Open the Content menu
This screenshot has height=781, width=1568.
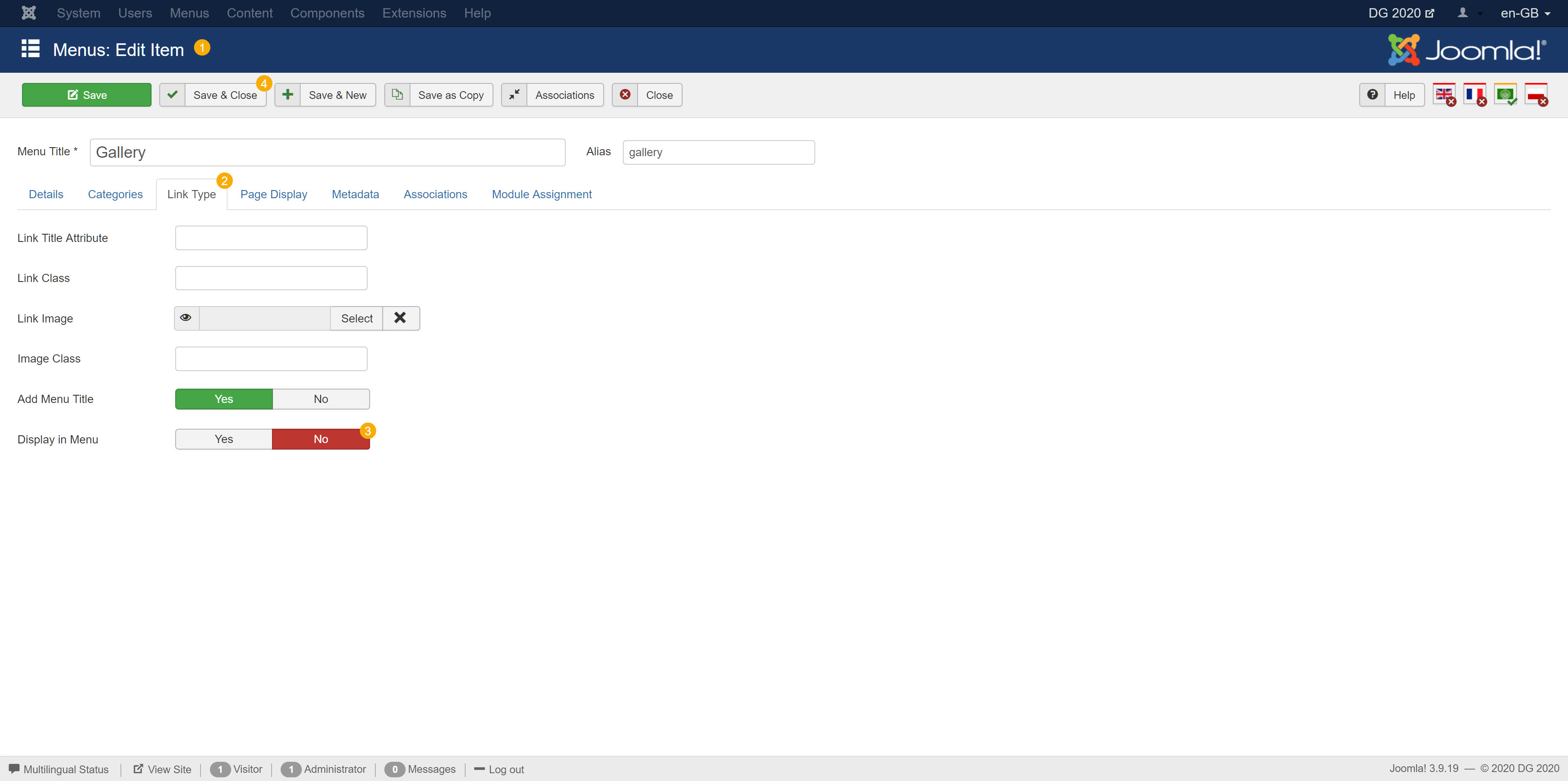[250, 13]
